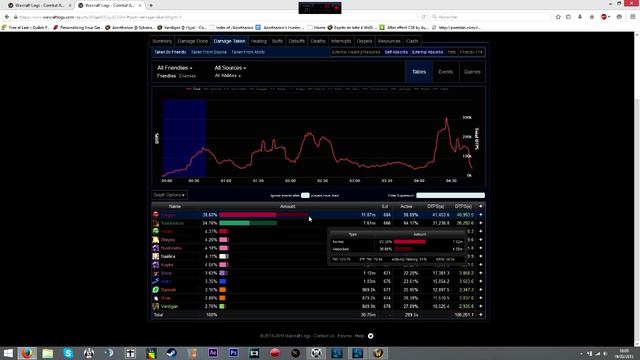
Task: Sort table by Name column header
Action: pos(175,207)
